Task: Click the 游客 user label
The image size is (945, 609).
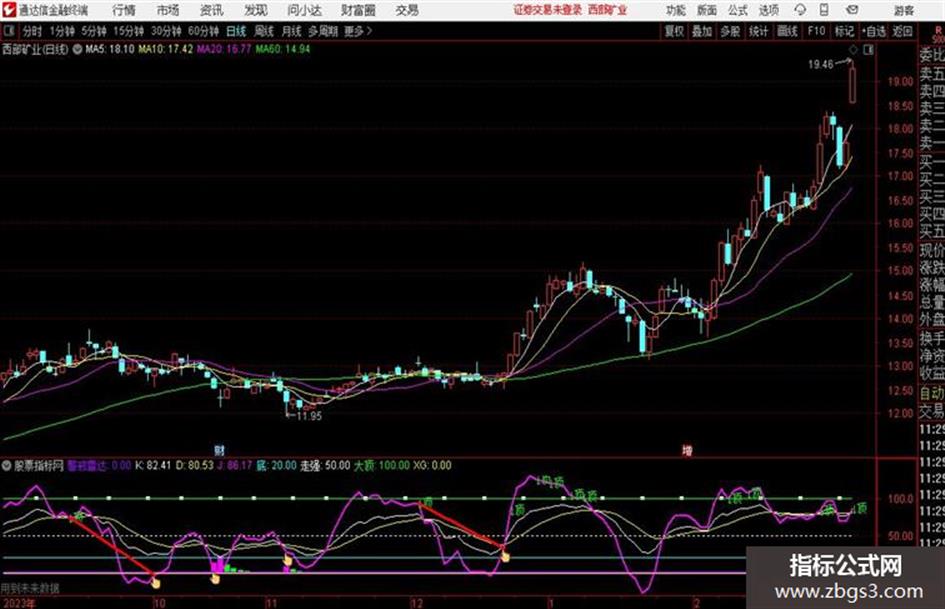Action: click(x=904, y=10)
